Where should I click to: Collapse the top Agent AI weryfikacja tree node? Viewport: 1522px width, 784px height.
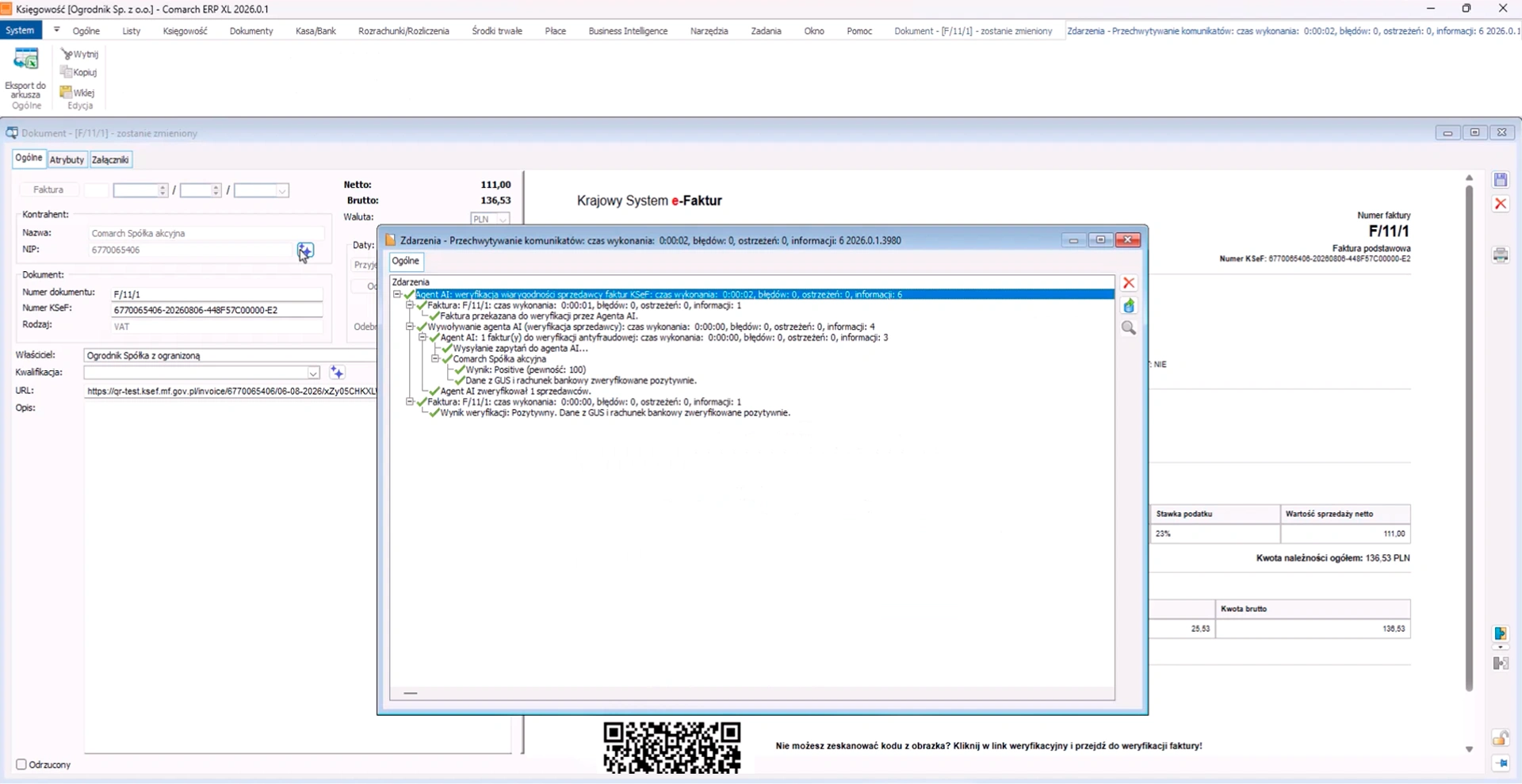[x=397, y=294]
